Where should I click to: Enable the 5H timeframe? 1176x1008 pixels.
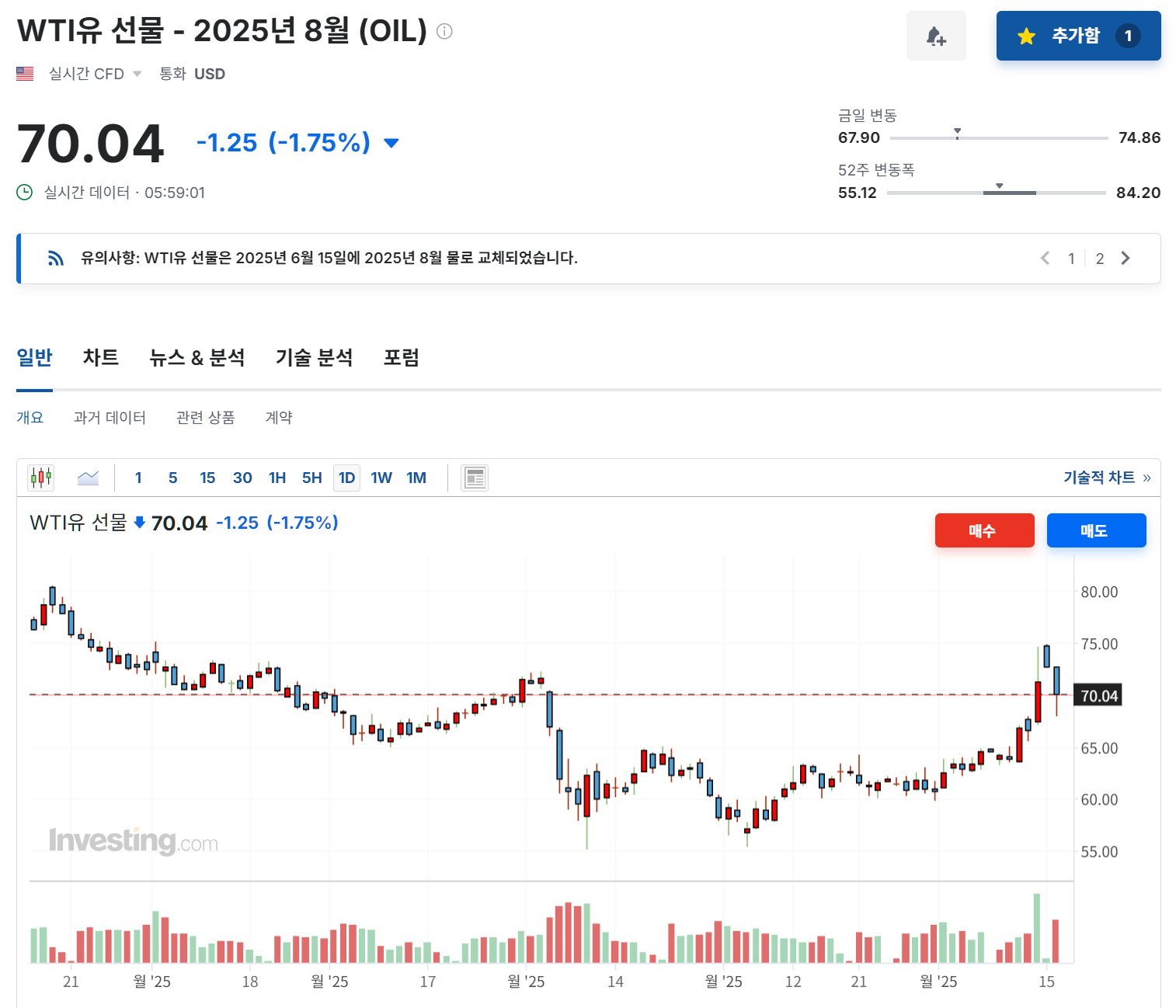311,478
